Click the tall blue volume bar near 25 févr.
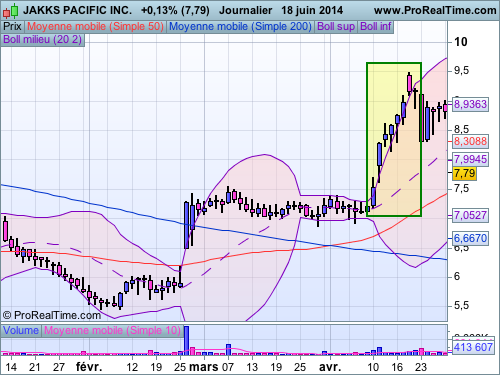The width and height of the screenshot is (500, 375). [x=186, y=340]
